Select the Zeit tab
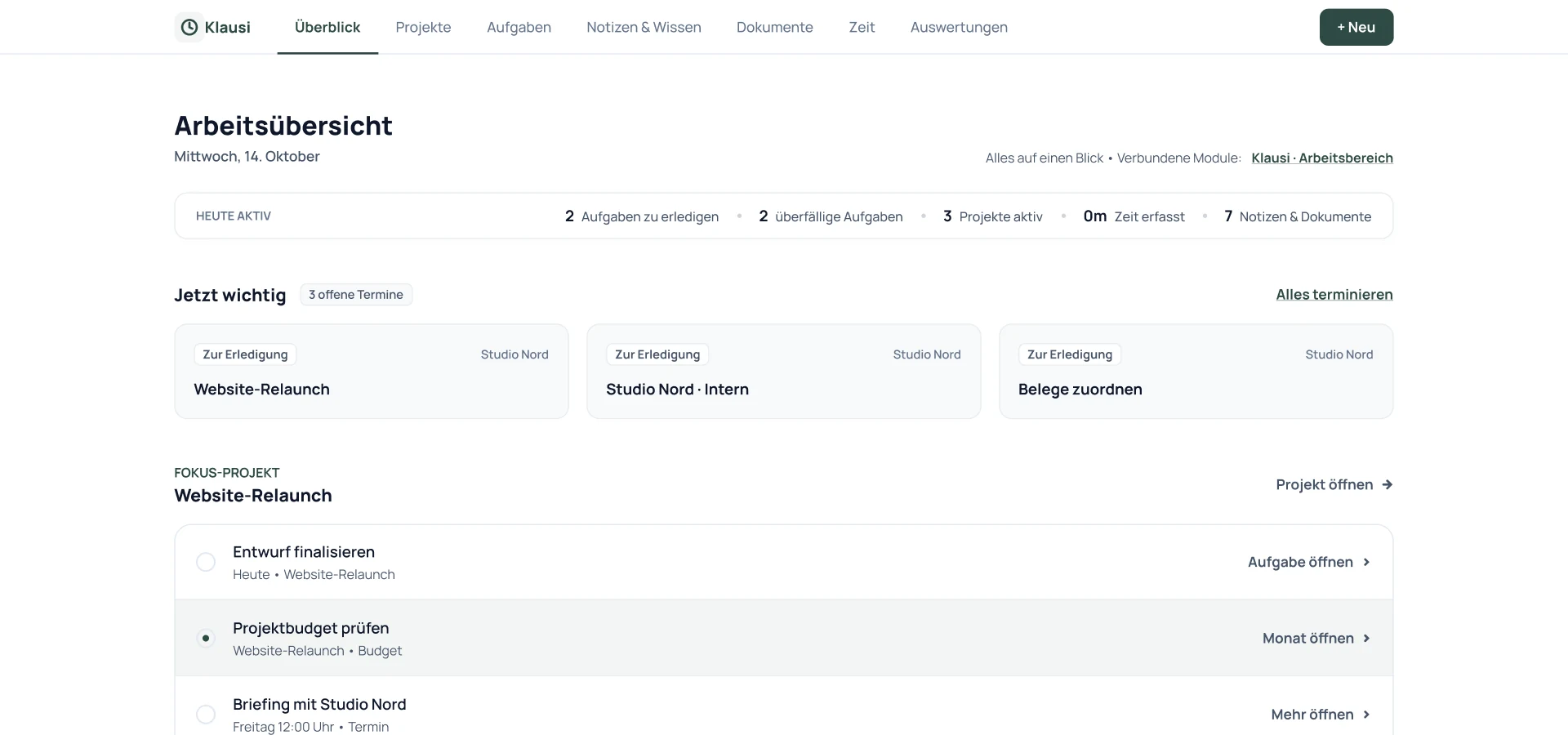 click(862, 27)
